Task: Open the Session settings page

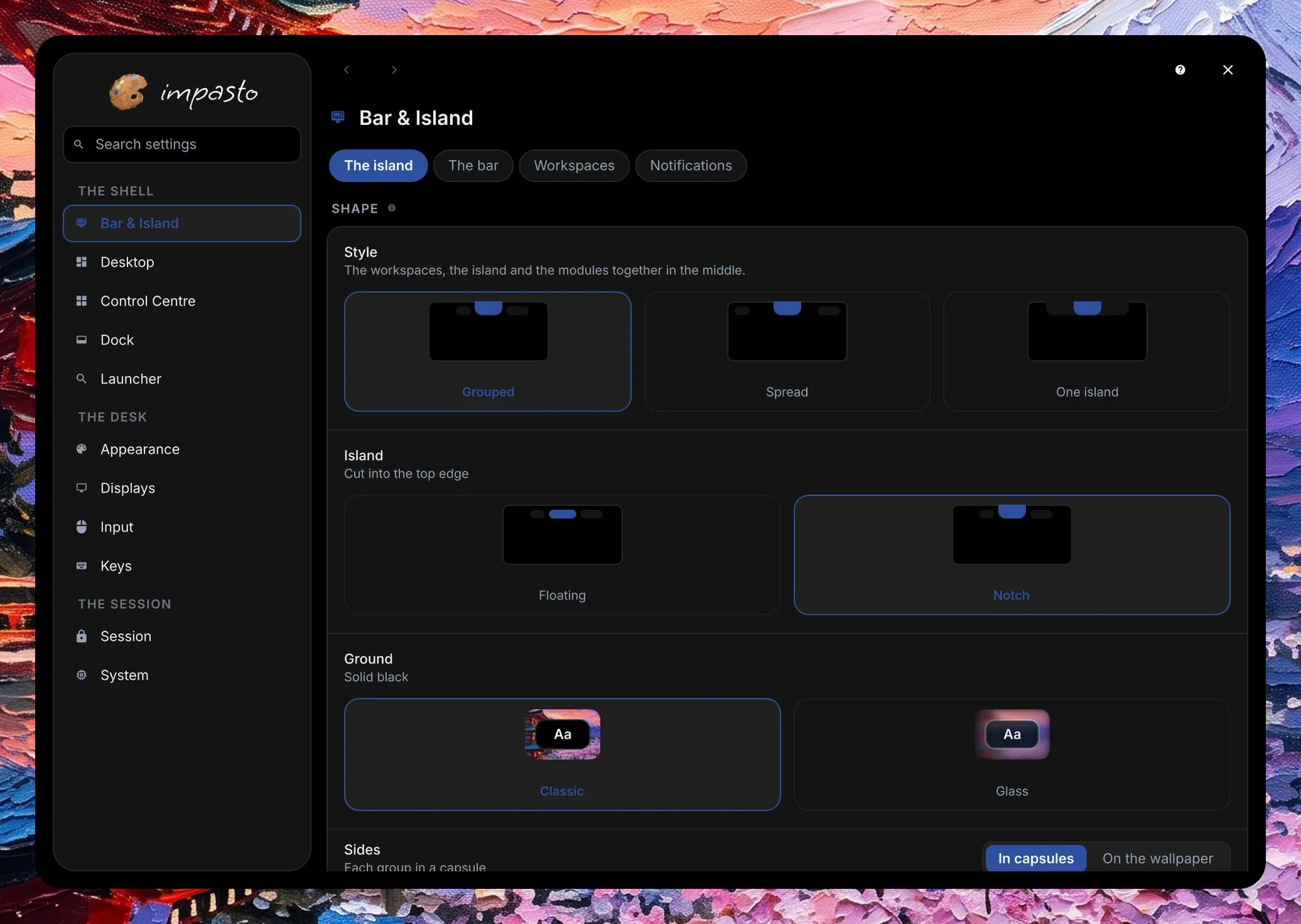Action: click(182, 636)
